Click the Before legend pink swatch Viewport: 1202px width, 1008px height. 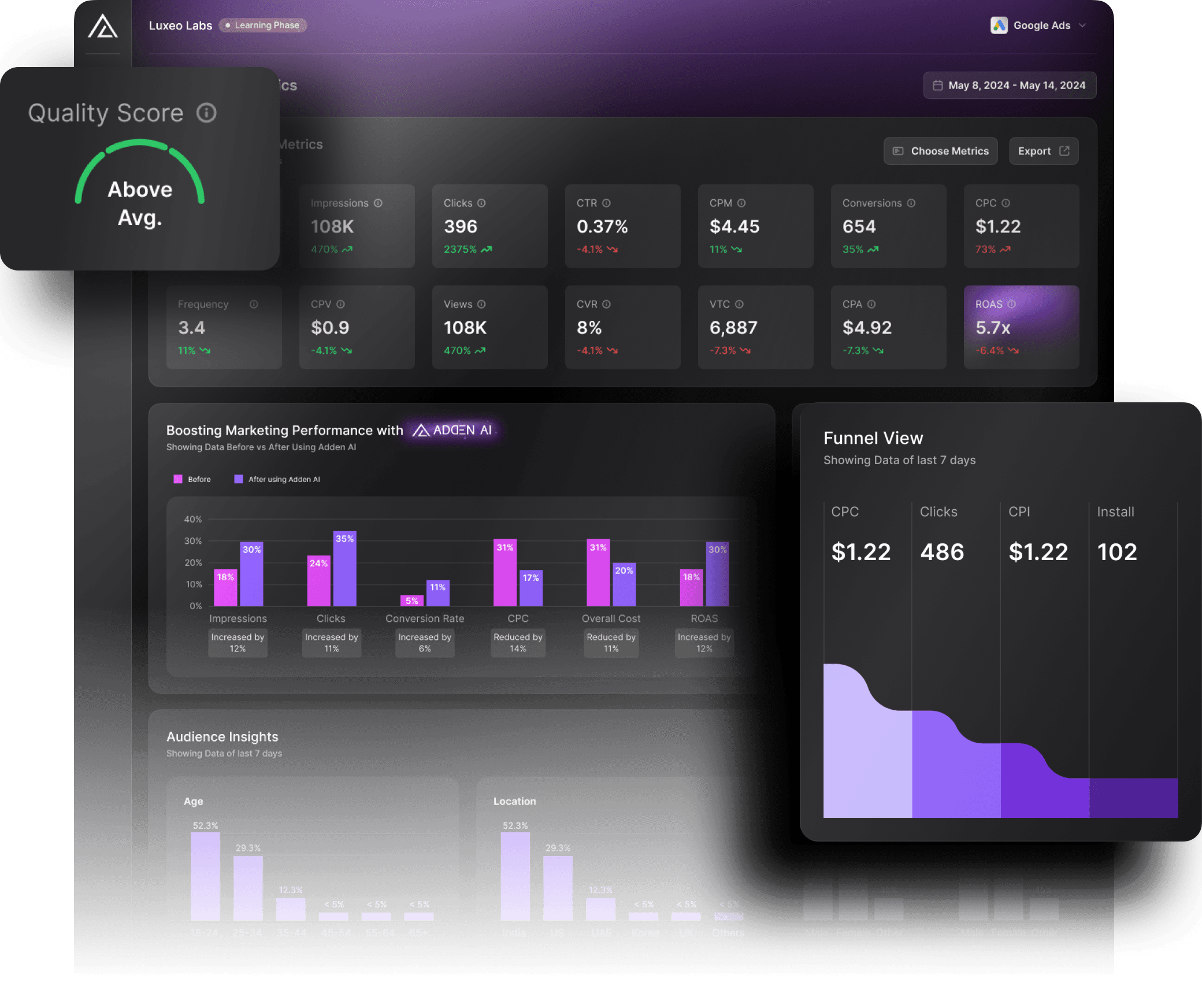(178, 479)
